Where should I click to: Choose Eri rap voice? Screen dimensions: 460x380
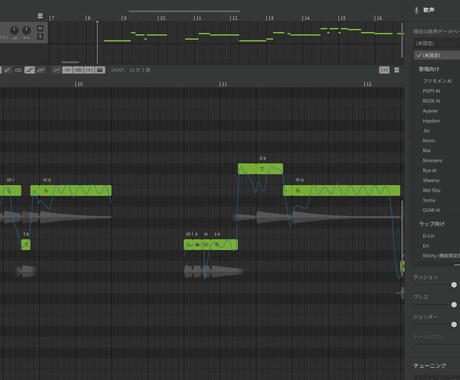426,246
